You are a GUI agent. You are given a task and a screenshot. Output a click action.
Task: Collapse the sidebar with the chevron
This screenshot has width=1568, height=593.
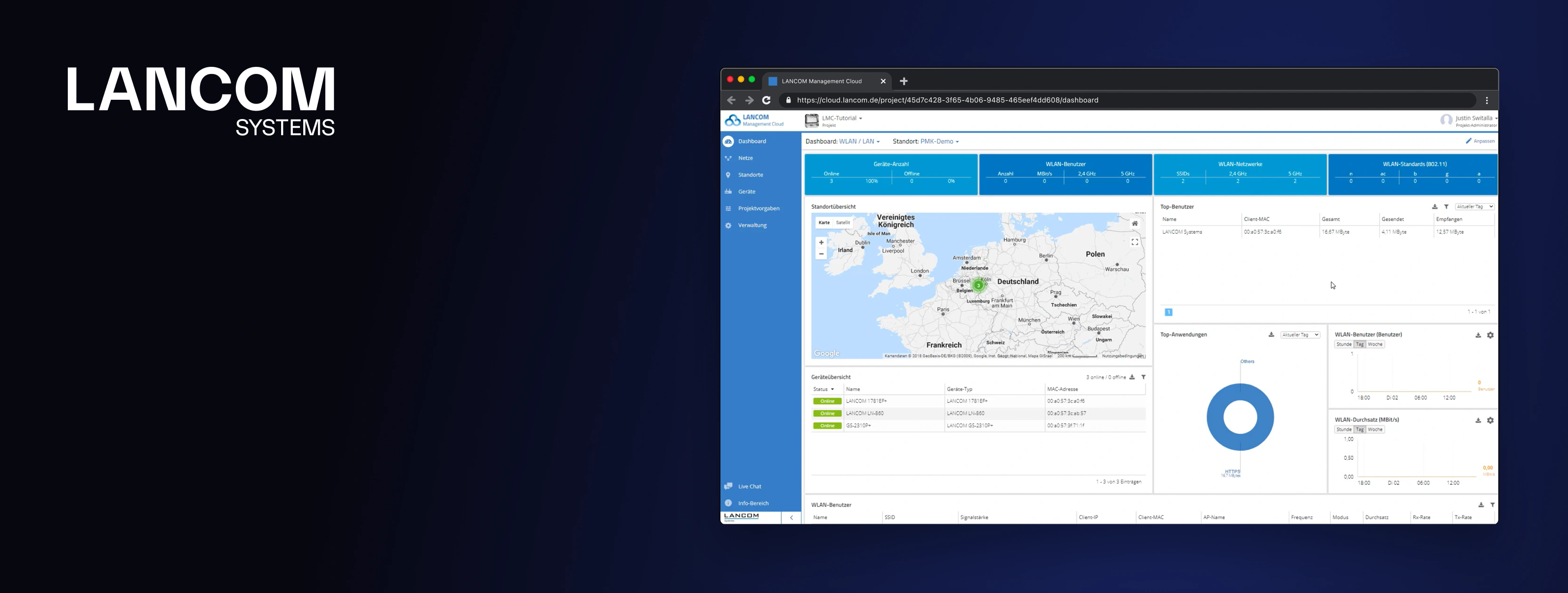(792, 518)
